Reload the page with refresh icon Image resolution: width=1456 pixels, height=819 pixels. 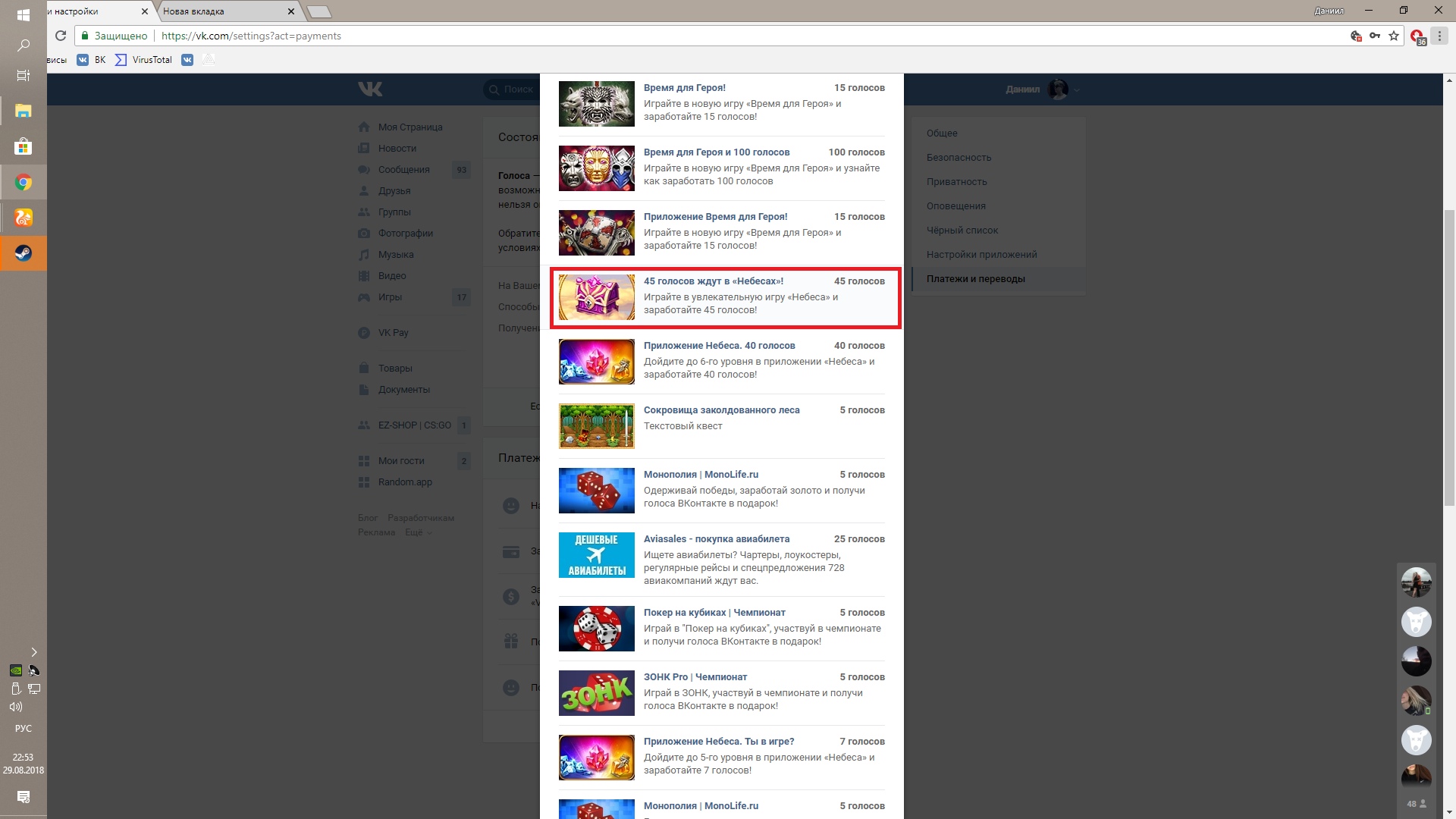pos(61,36)
